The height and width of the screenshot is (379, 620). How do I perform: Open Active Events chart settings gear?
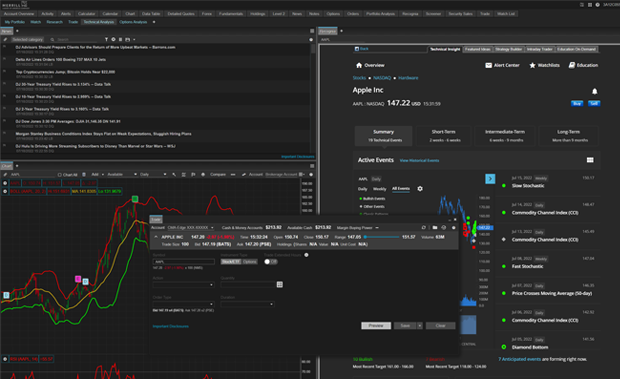pyautogui.click(x=420, y=189)
